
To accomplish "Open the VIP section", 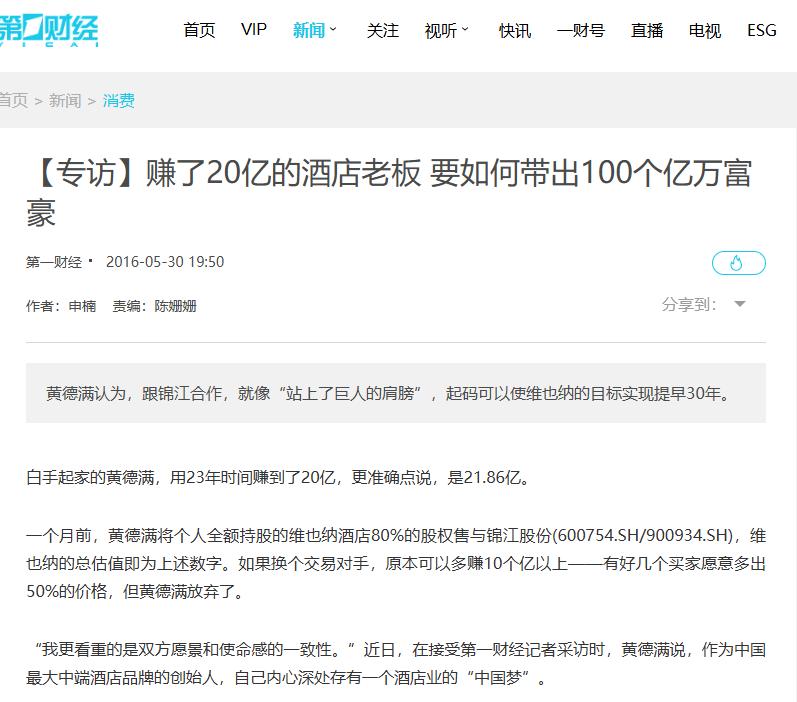I will pyautogui.click(x=254, y=29).
